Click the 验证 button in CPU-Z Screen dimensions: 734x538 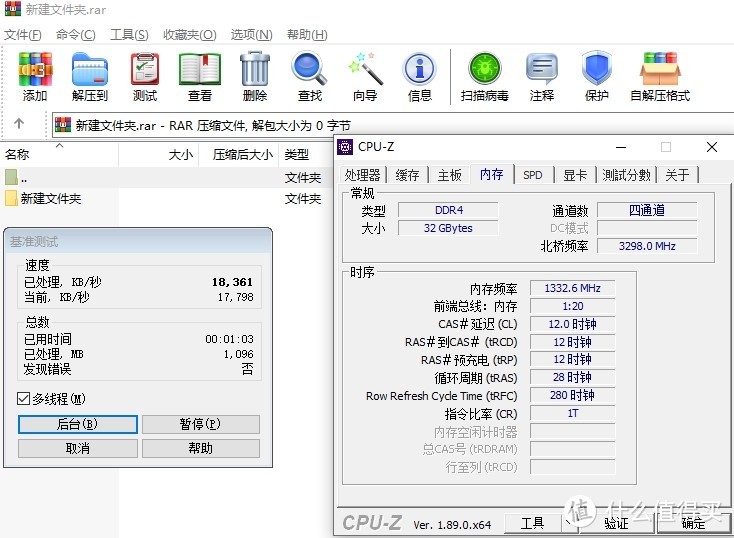[616, 523]
